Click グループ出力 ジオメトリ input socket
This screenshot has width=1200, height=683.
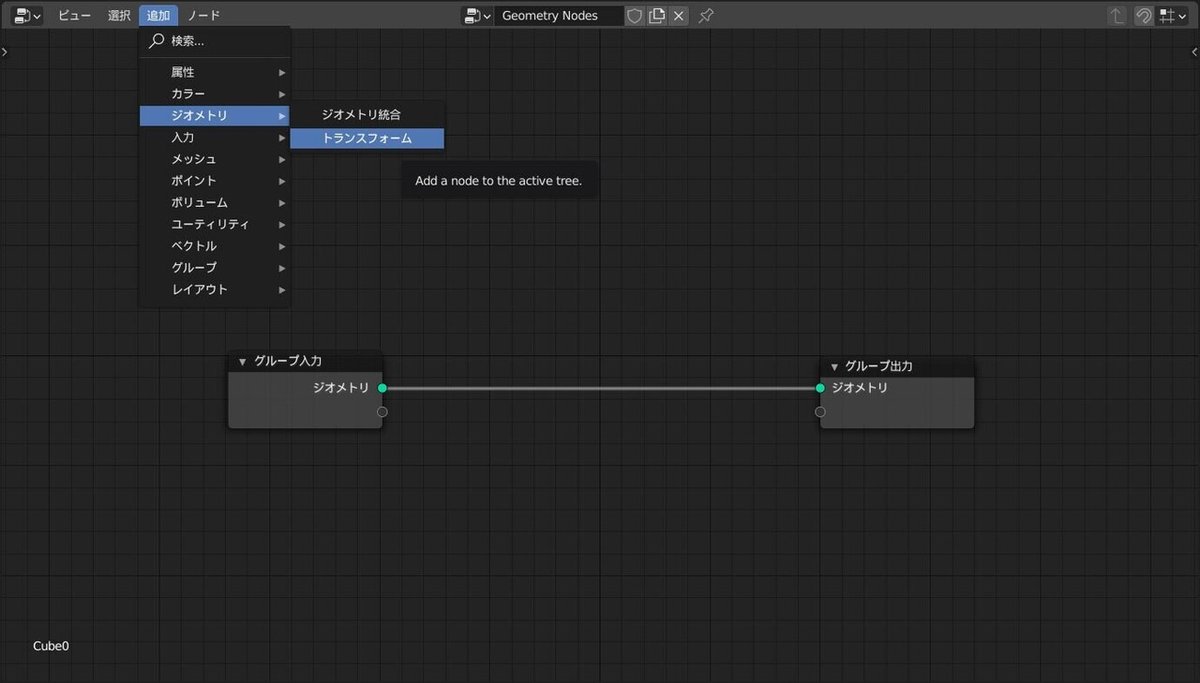(820, 388)
